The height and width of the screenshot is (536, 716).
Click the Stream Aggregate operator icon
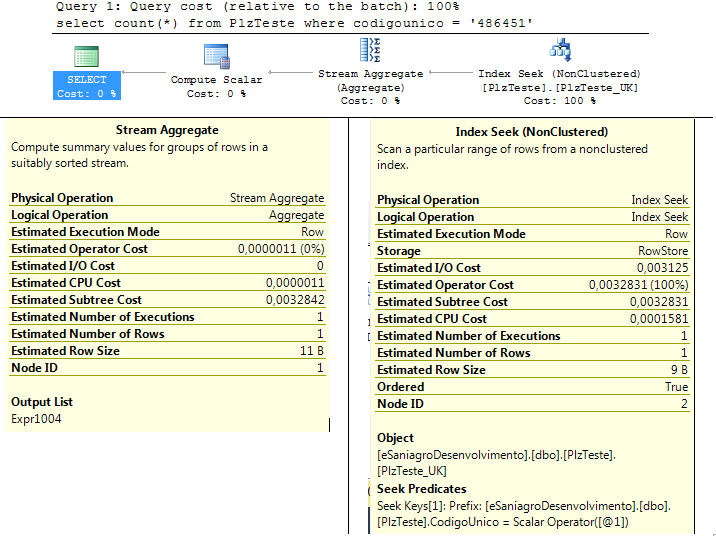click(x=370, y=50)
